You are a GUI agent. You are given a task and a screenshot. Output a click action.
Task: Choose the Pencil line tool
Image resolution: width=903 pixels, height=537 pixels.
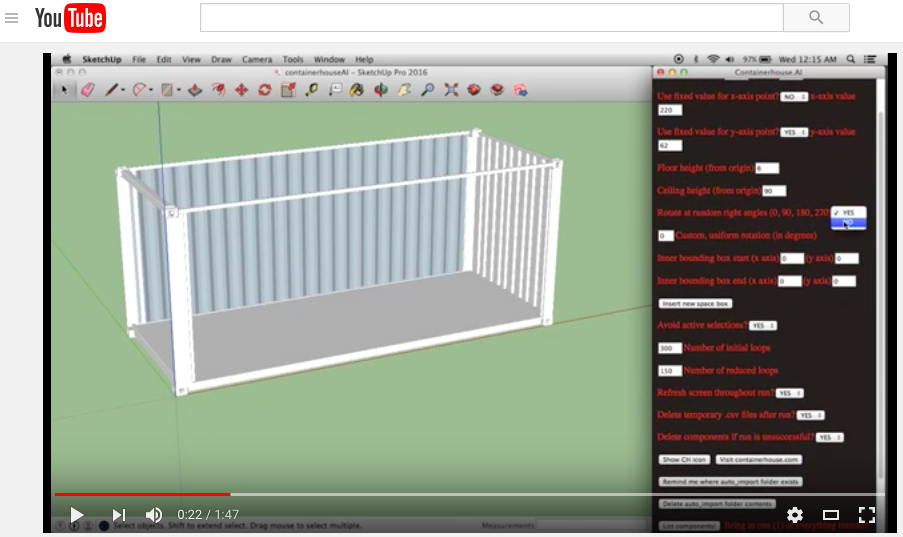click(x=111, y=90)
